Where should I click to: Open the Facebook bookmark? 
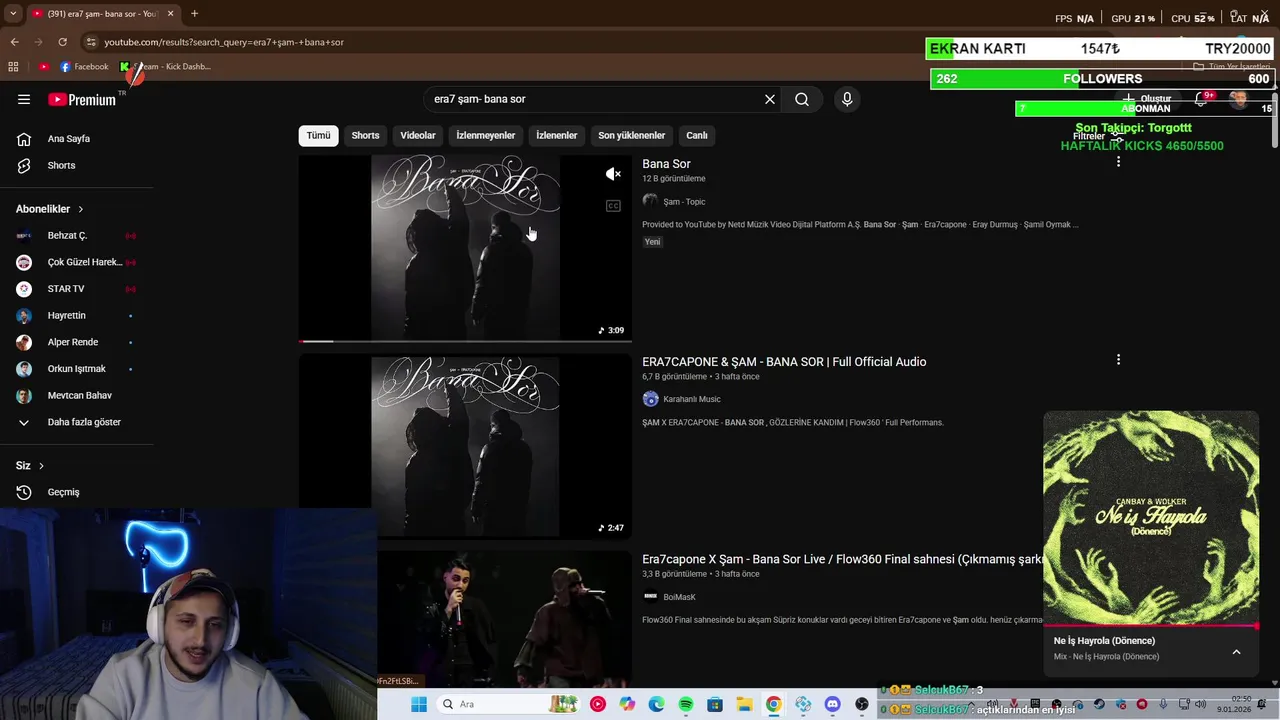coord(84,67)
